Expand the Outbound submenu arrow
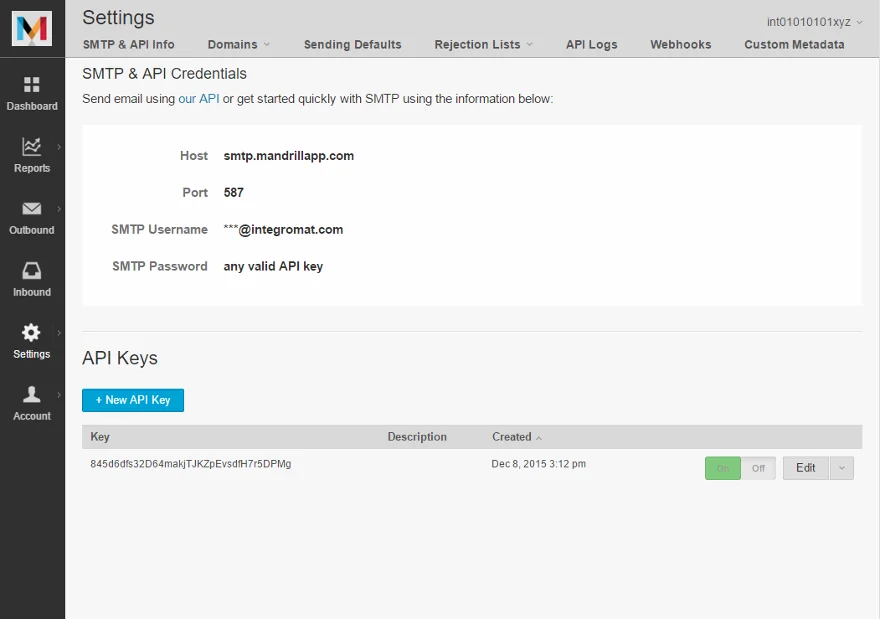The width and height of the screenshot is (880, 619). click(59, 209)
